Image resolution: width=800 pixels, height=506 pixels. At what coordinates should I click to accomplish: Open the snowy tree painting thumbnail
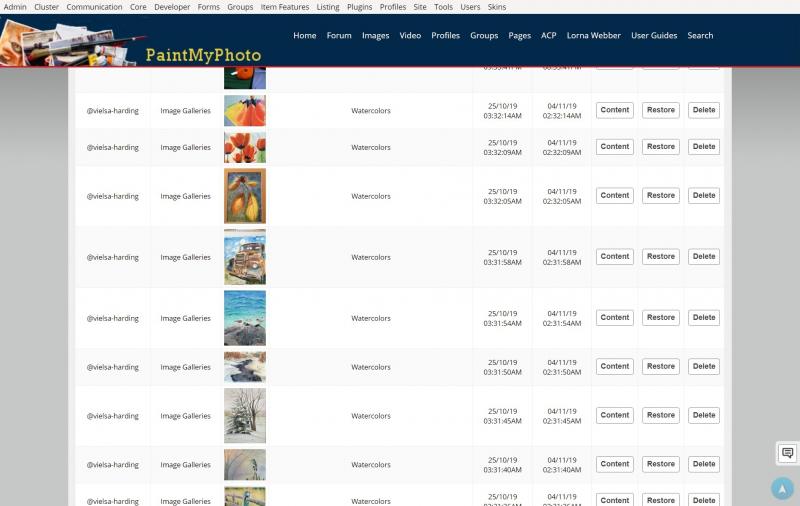(245, 416)
